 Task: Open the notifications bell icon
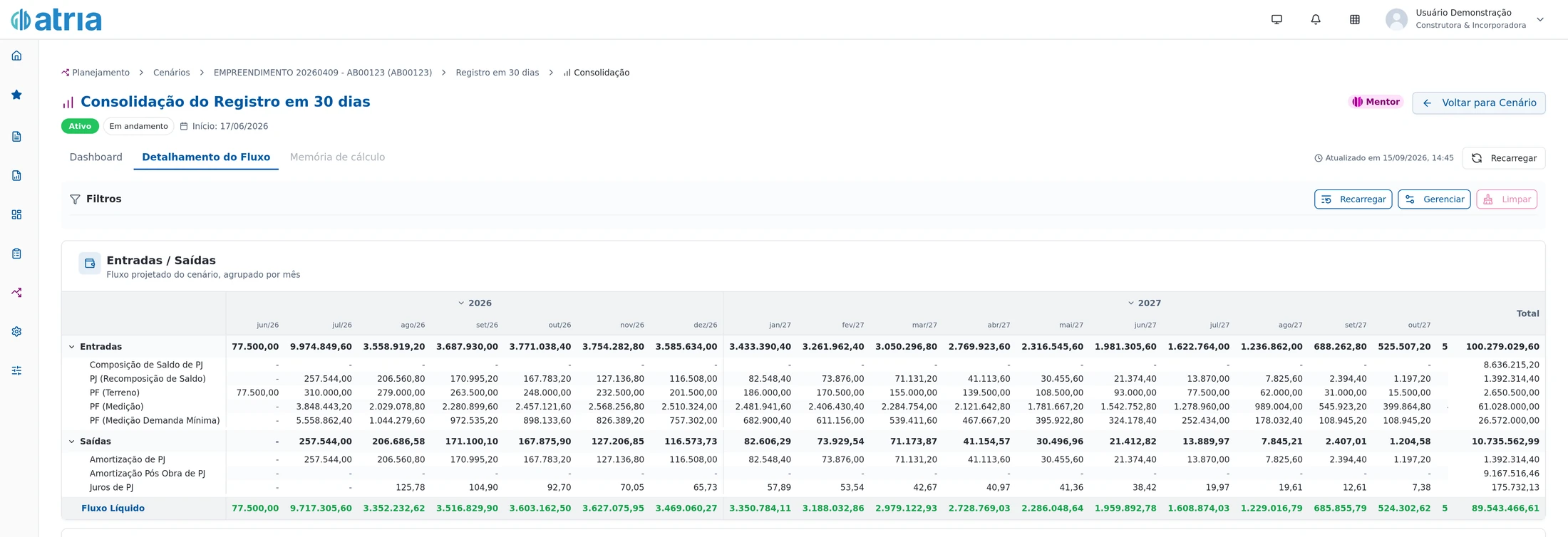(x=1316, y=20)
